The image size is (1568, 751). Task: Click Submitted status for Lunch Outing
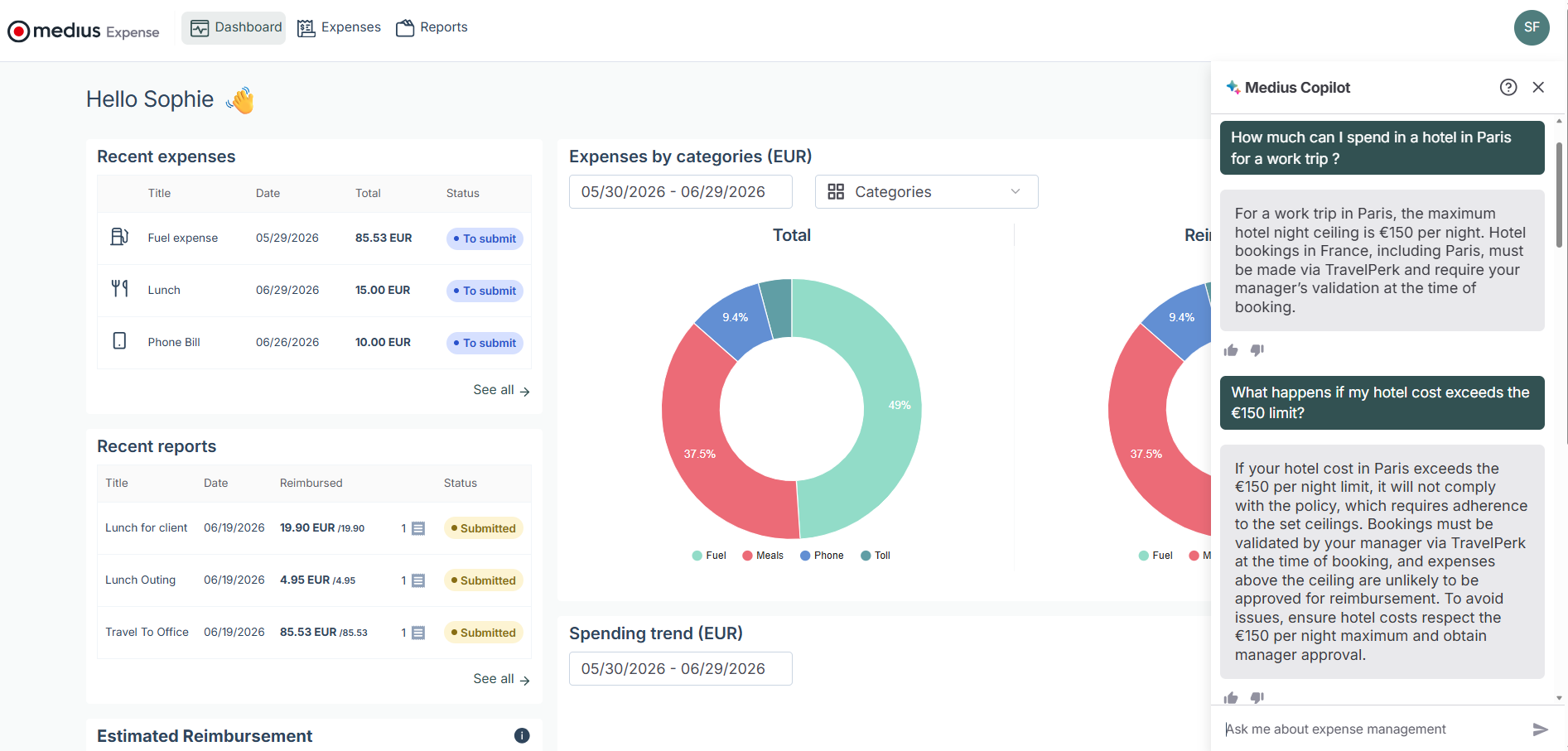click(484, 580)
